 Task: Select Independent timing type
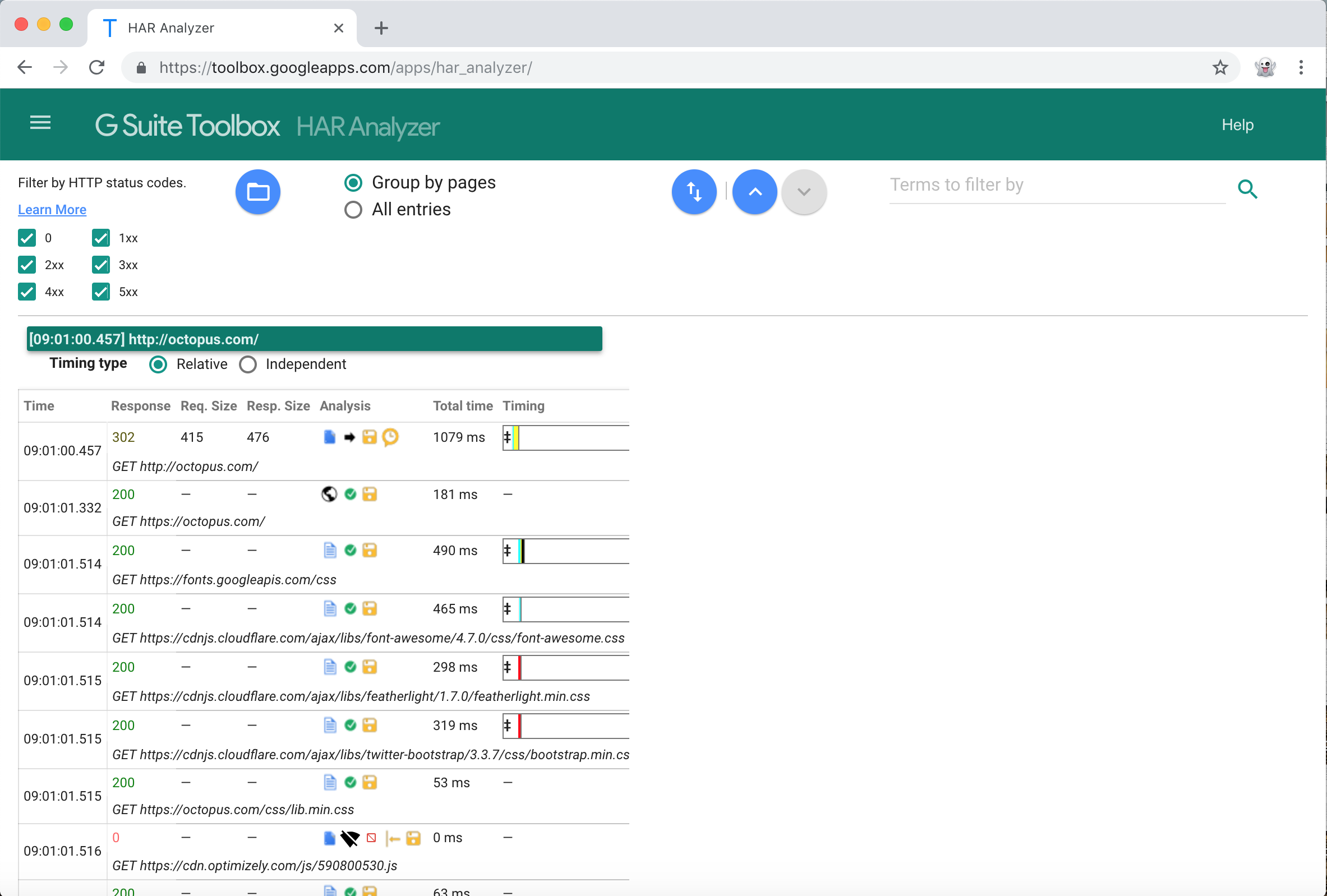pyautogui.click(x=248, y=364)
